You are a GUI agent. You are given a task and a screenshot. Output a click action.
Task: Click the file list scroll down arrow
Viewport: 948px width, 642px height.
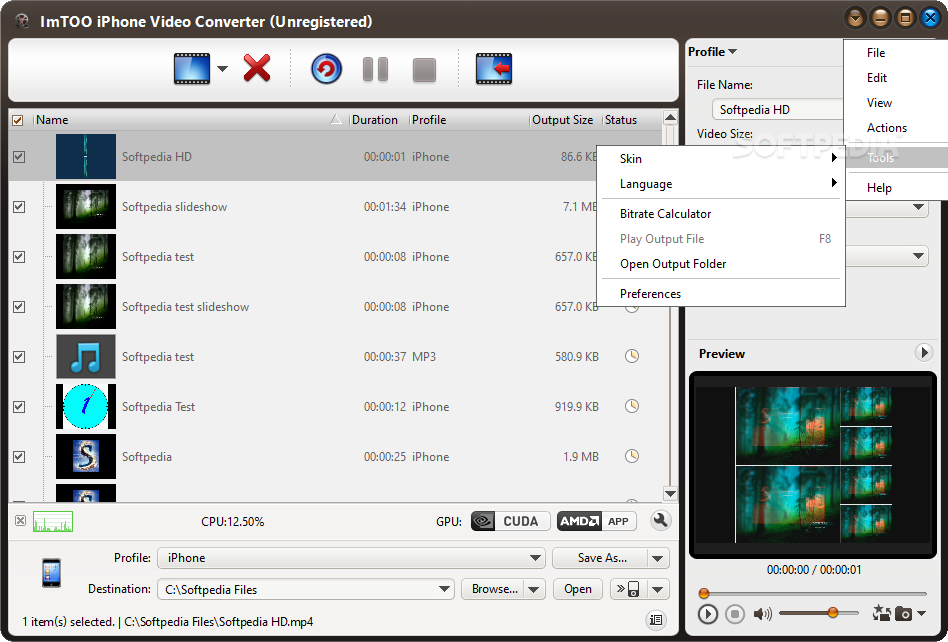click(670, 493)
